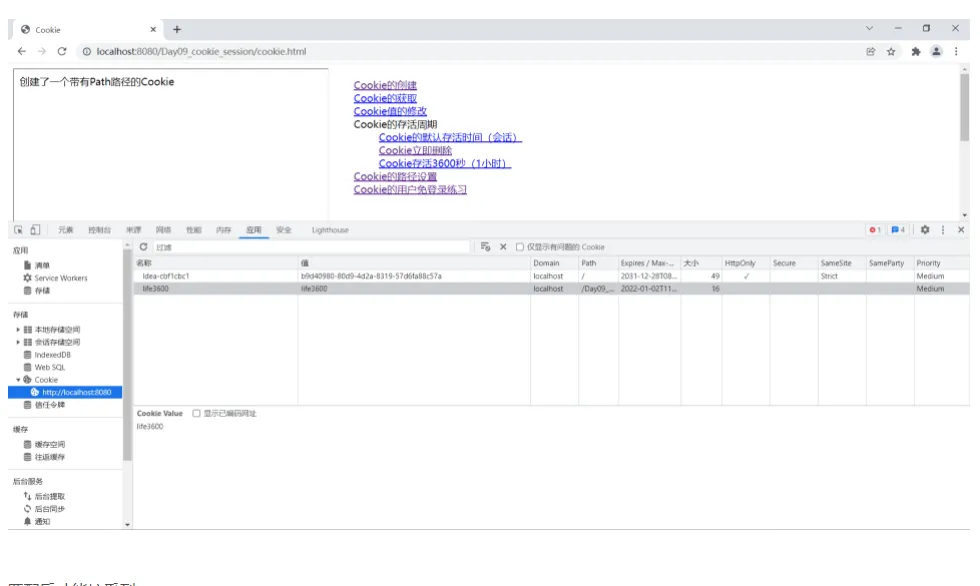Switch to the Console DevTools tab
This screenshot has height=586, width=980.
[99, 230]
